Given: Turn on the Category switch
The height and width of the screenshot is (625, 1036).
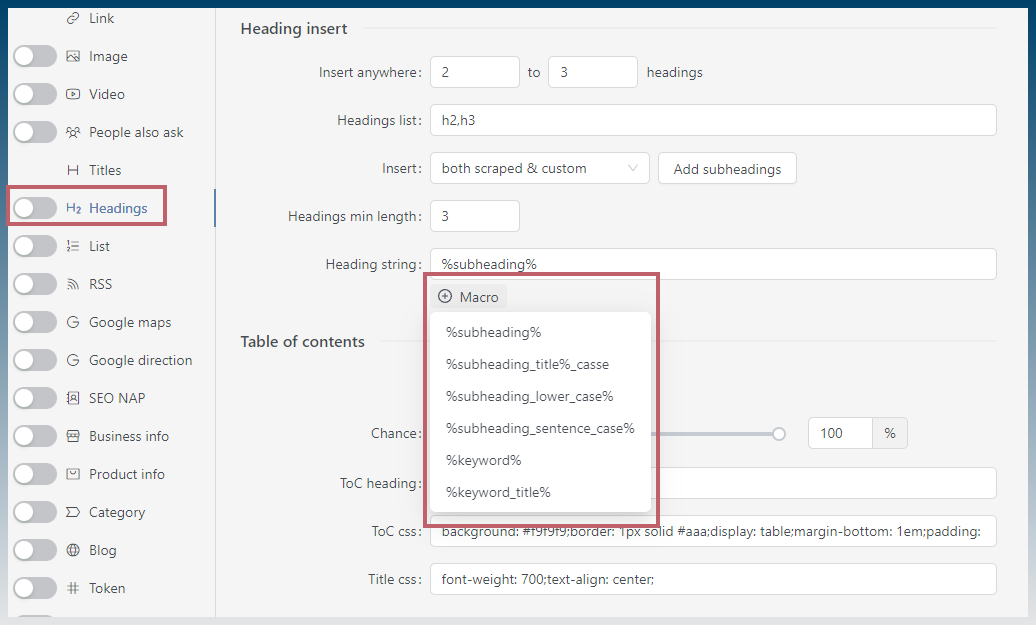Looking at the screenshot, I should pos(35,512).
